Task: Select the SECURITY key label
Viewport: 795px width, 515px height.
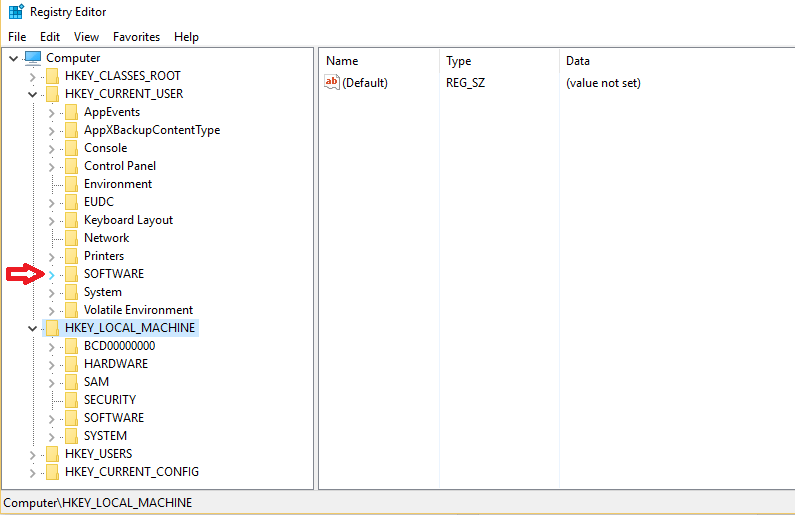Action: coord(110,400)
